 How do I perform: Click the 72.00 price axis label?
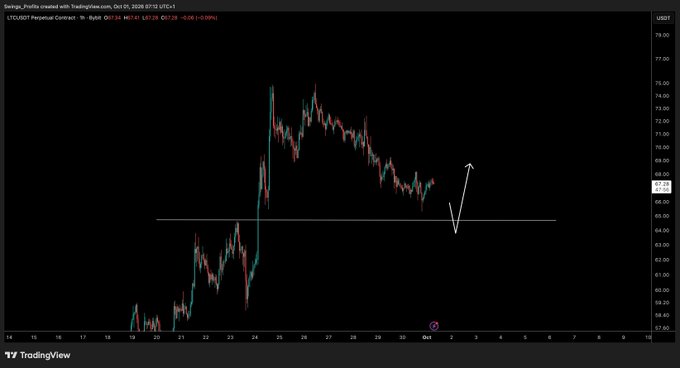coord(662,121)
